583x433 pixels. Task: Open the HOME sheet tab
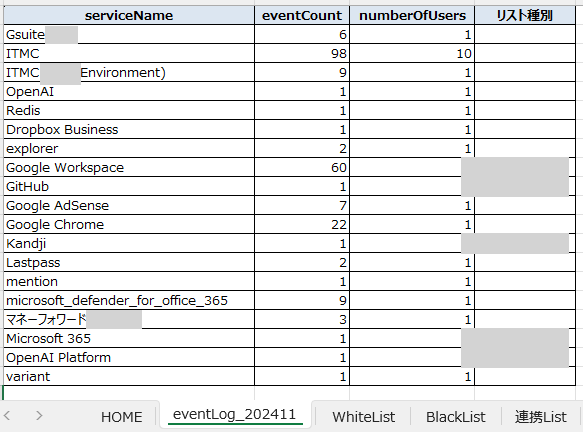tap(122, 417)
